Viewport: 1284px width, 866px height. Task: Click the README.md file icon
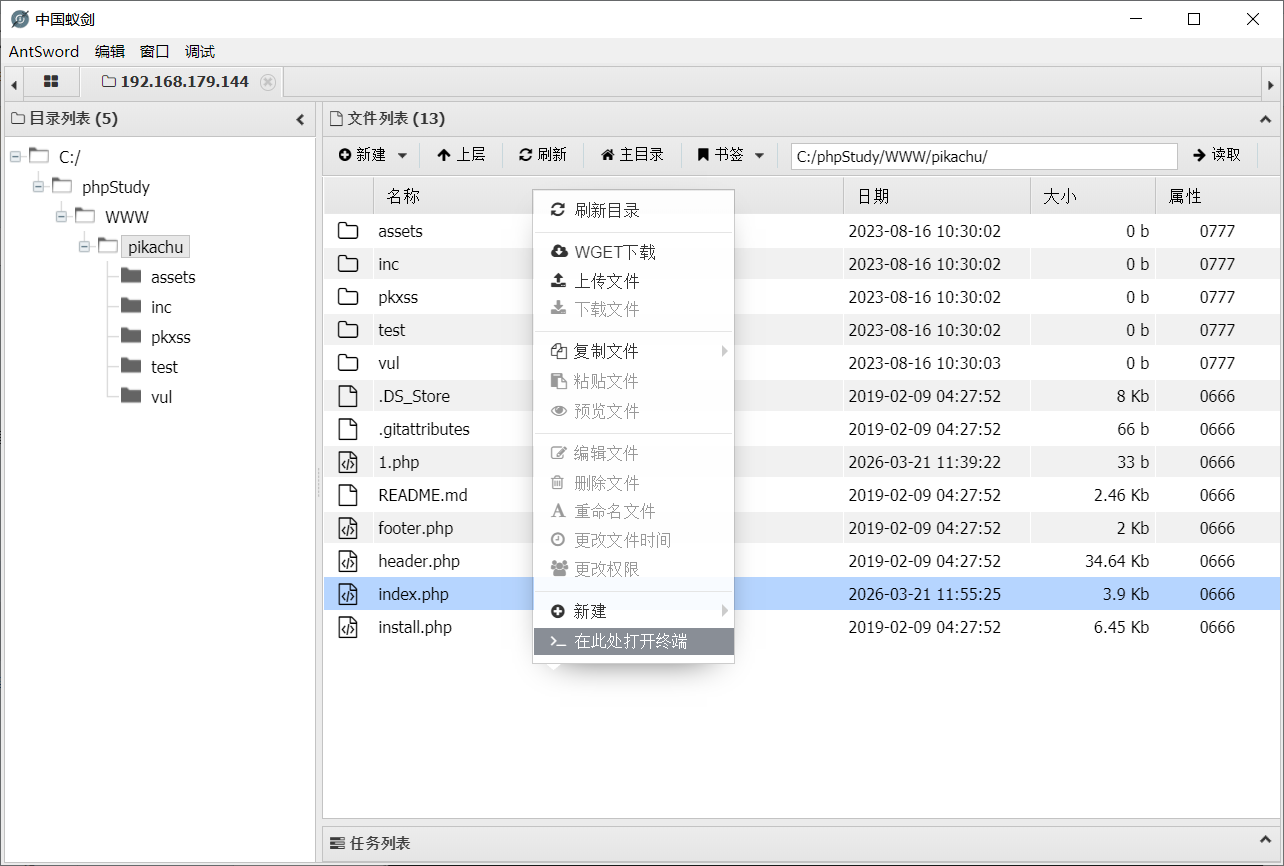pos(348,495)
